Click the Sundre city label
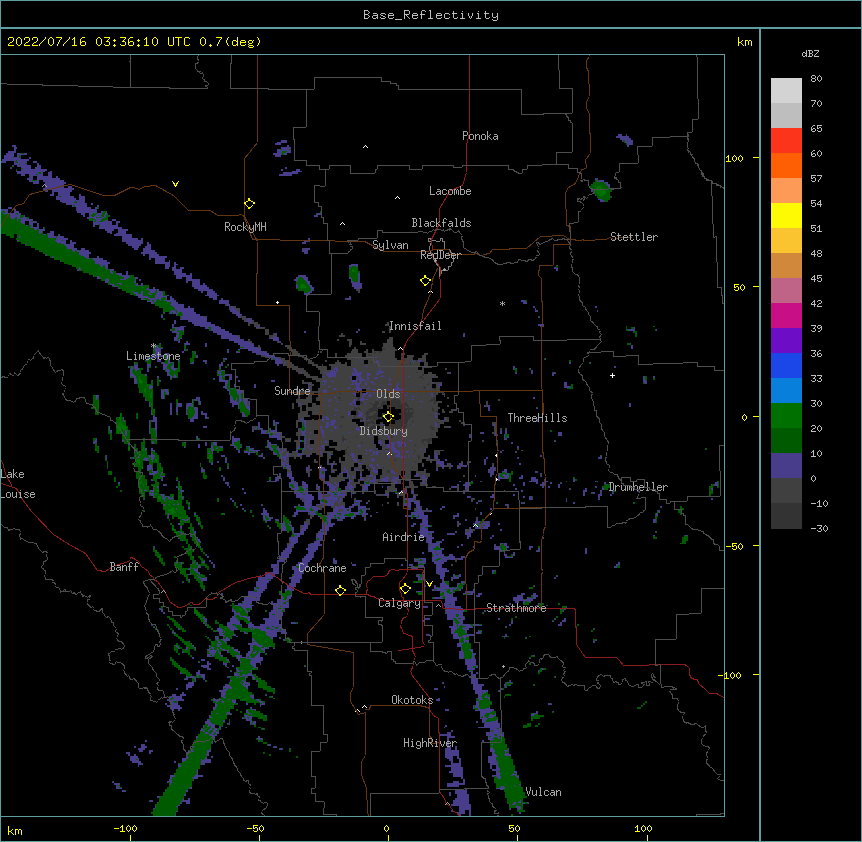 pyautogui.click(x=292, y=391)
